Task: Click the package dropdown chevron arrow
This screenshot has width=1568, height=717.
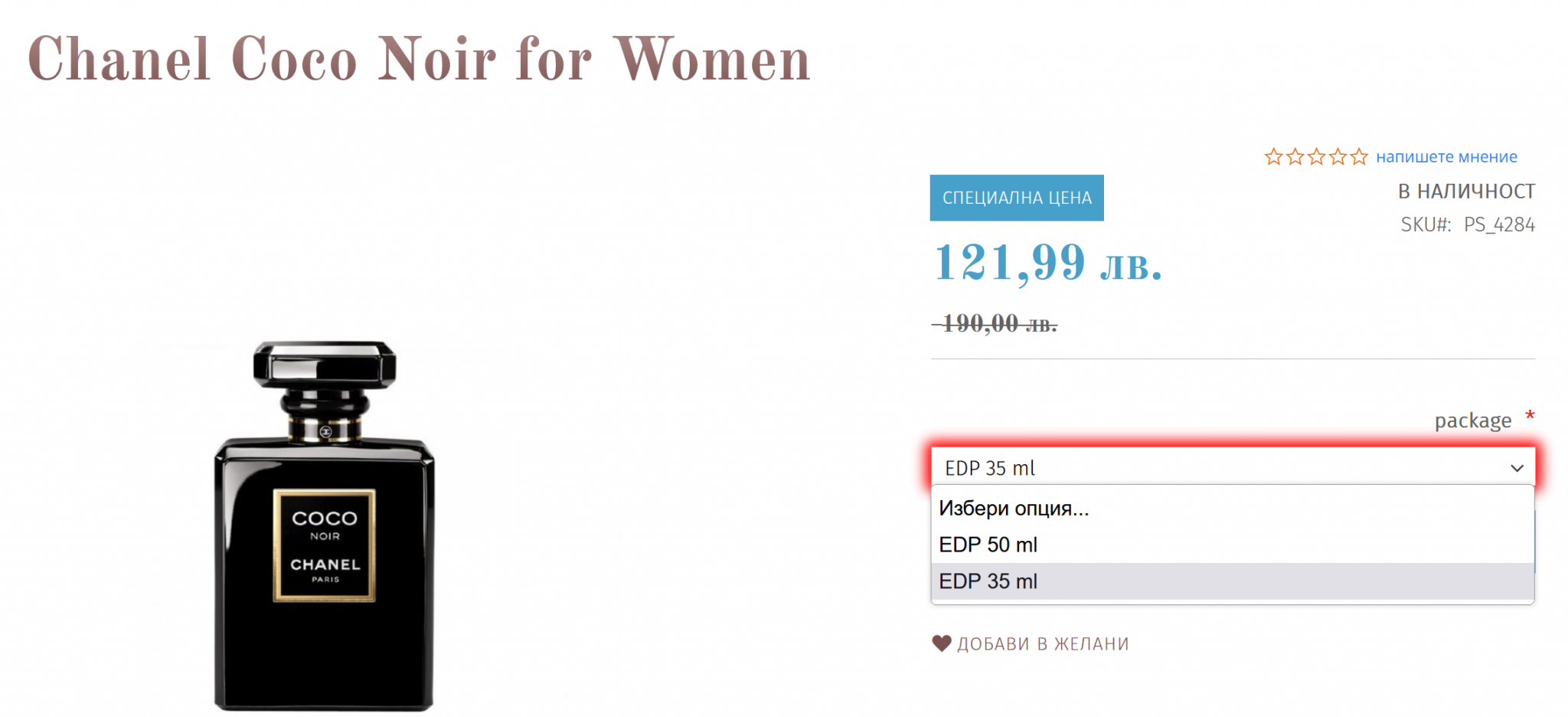Action: click(x=1517, y=468)
